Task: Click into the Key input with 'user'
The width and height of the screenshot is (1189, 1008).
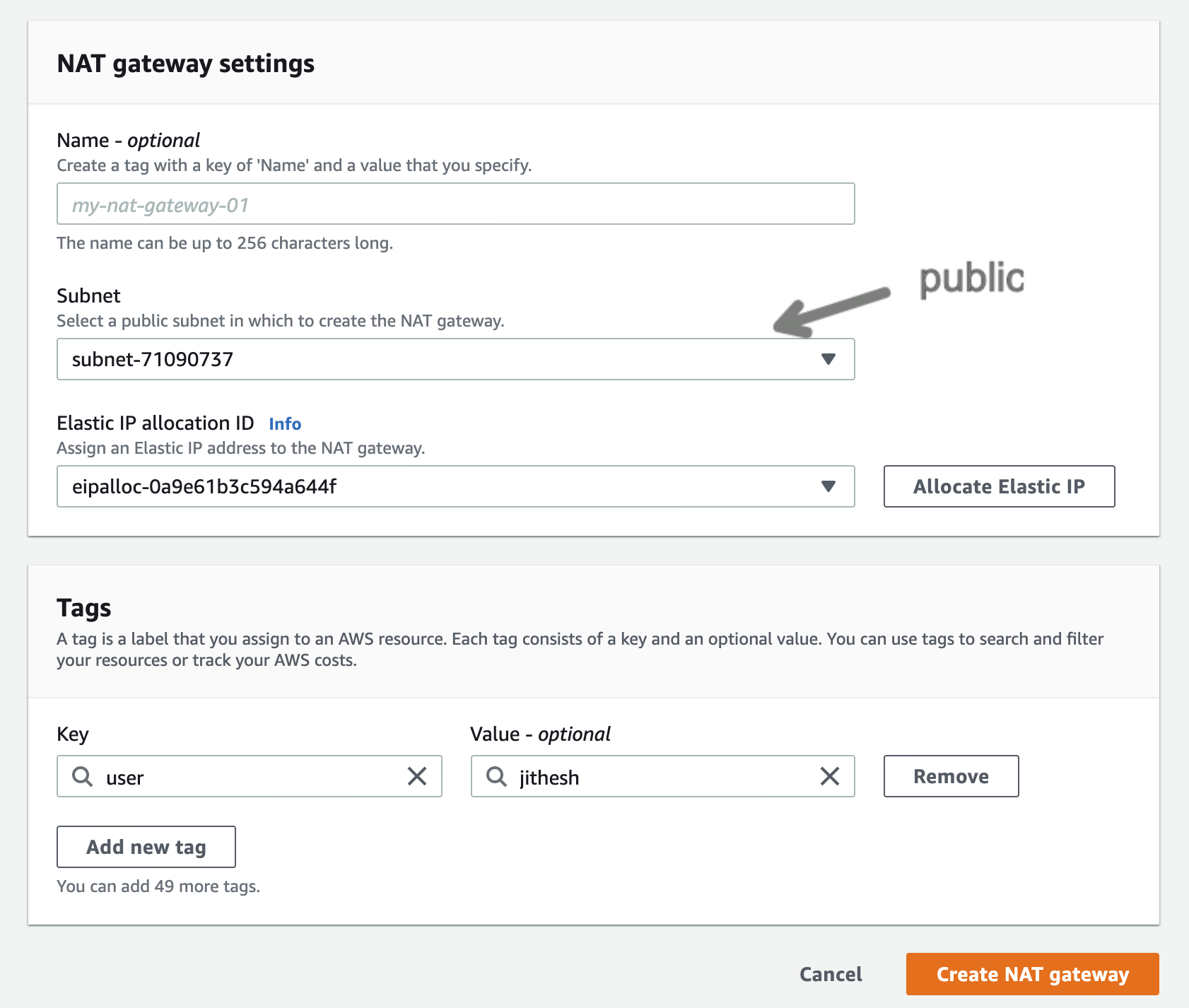Action: pyautogui.click(x=247, y=777)
